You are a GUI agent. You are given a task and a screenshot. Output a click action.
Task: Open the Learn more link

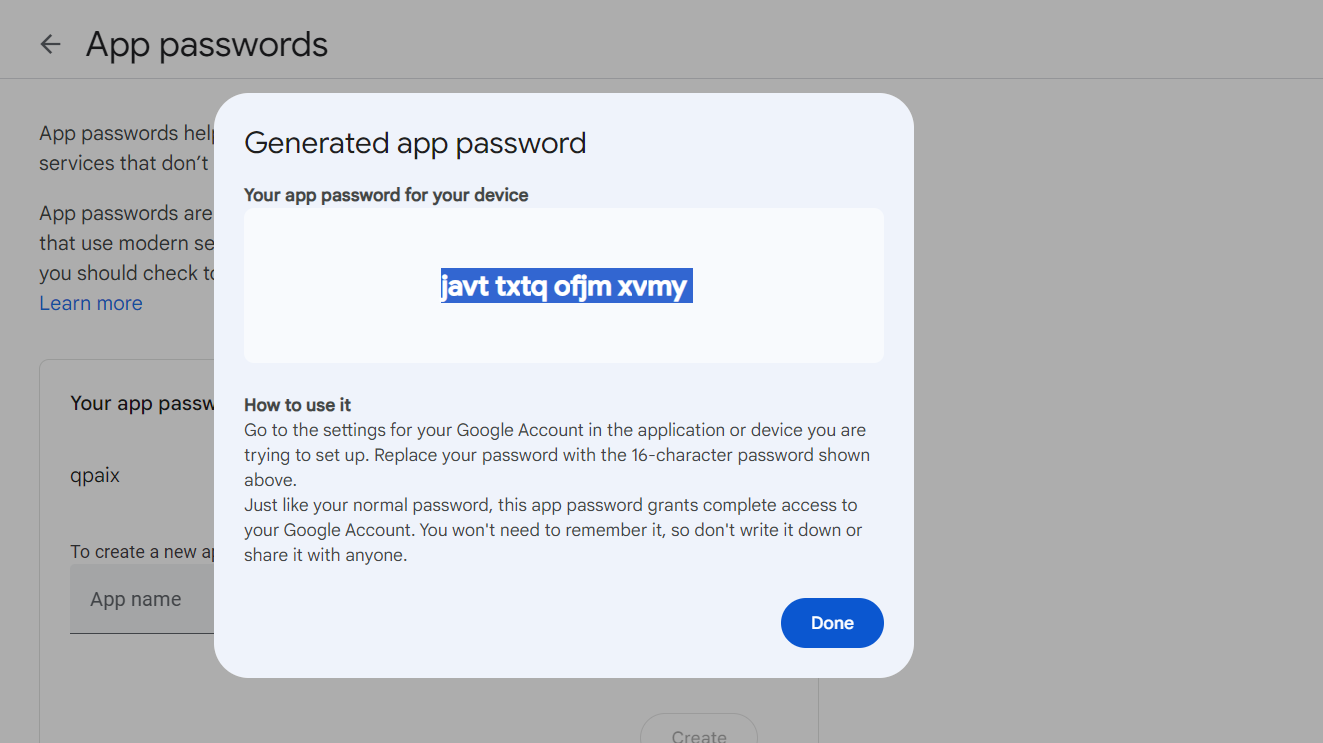[91, 303]
